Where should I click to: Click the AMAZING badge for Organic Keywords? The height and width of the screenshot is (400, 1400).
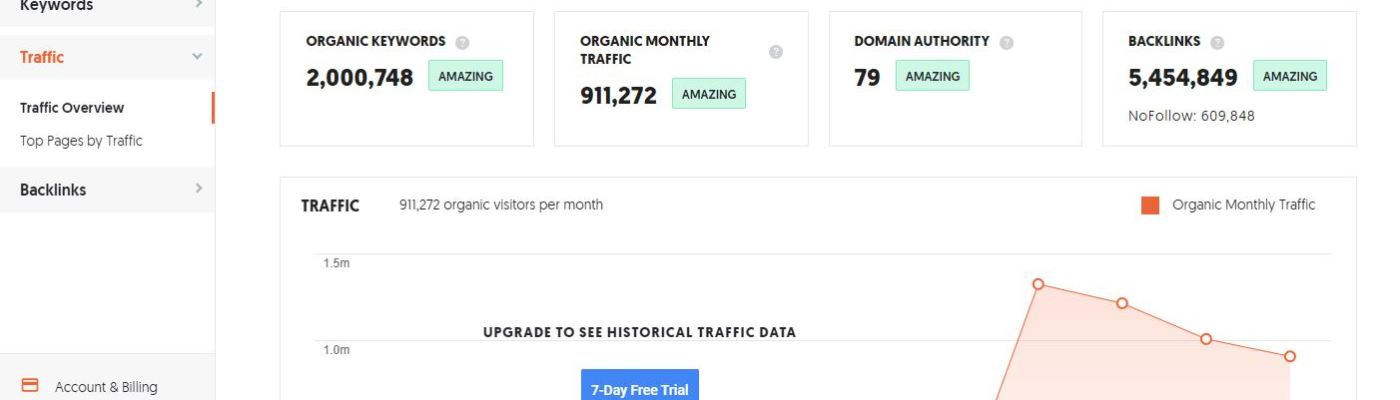(x=465, y=76)
